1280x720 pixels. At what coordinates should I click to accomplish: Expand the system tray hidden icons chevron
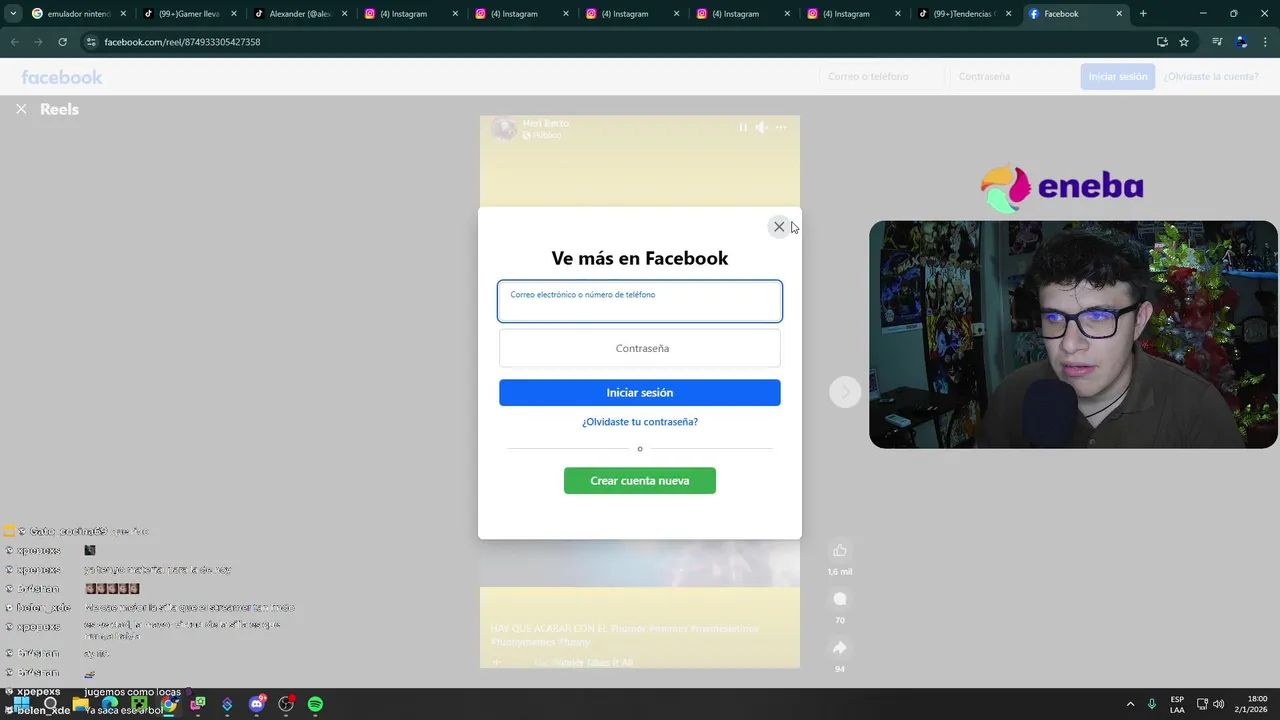[1130, 704]
